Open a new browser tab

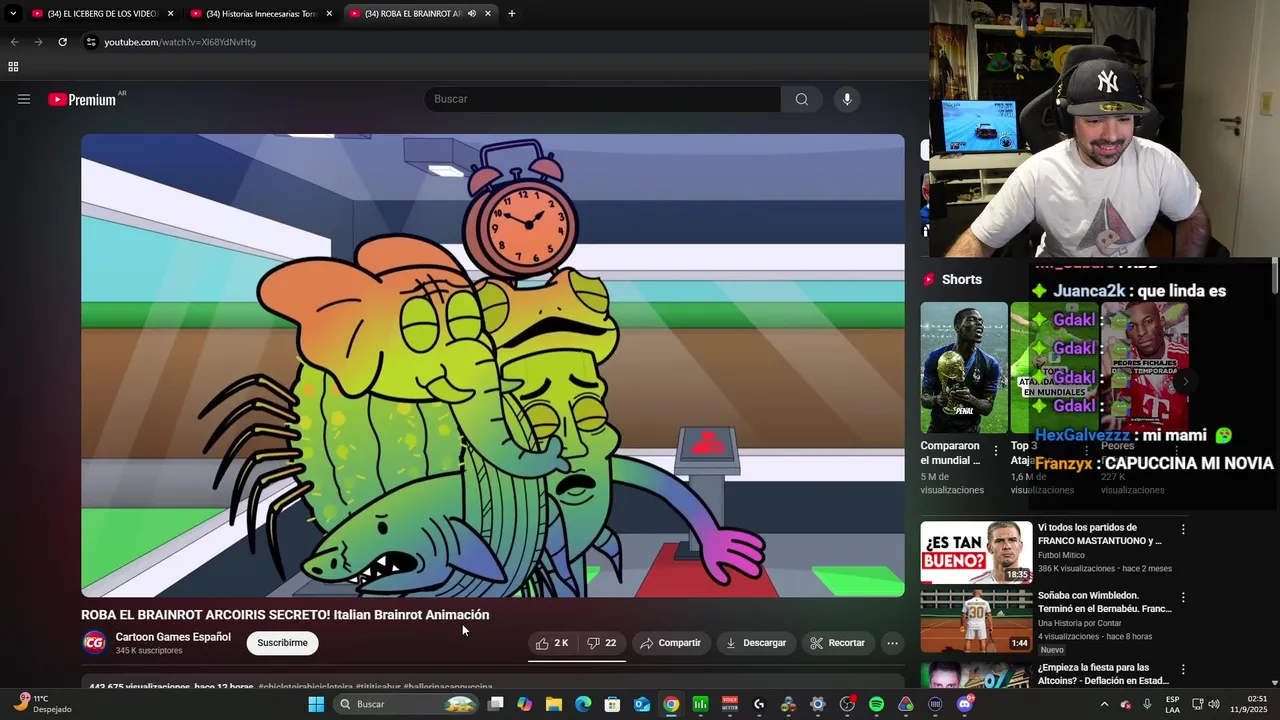pyautogui.click(x=511, y=14)
